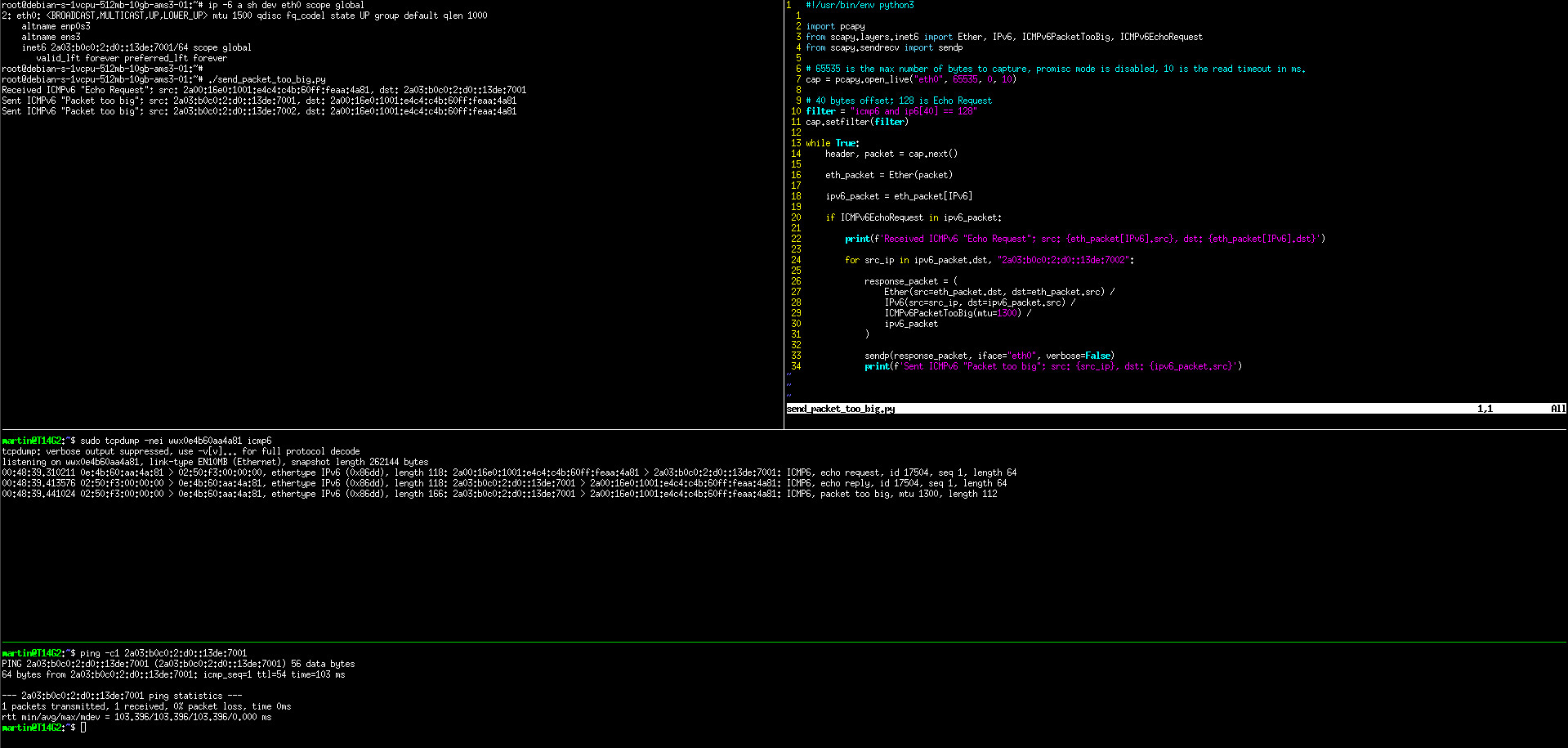Click line number 20 in the vim gutter
This screenshot has width=1568, height=748.
pos(795,217)
